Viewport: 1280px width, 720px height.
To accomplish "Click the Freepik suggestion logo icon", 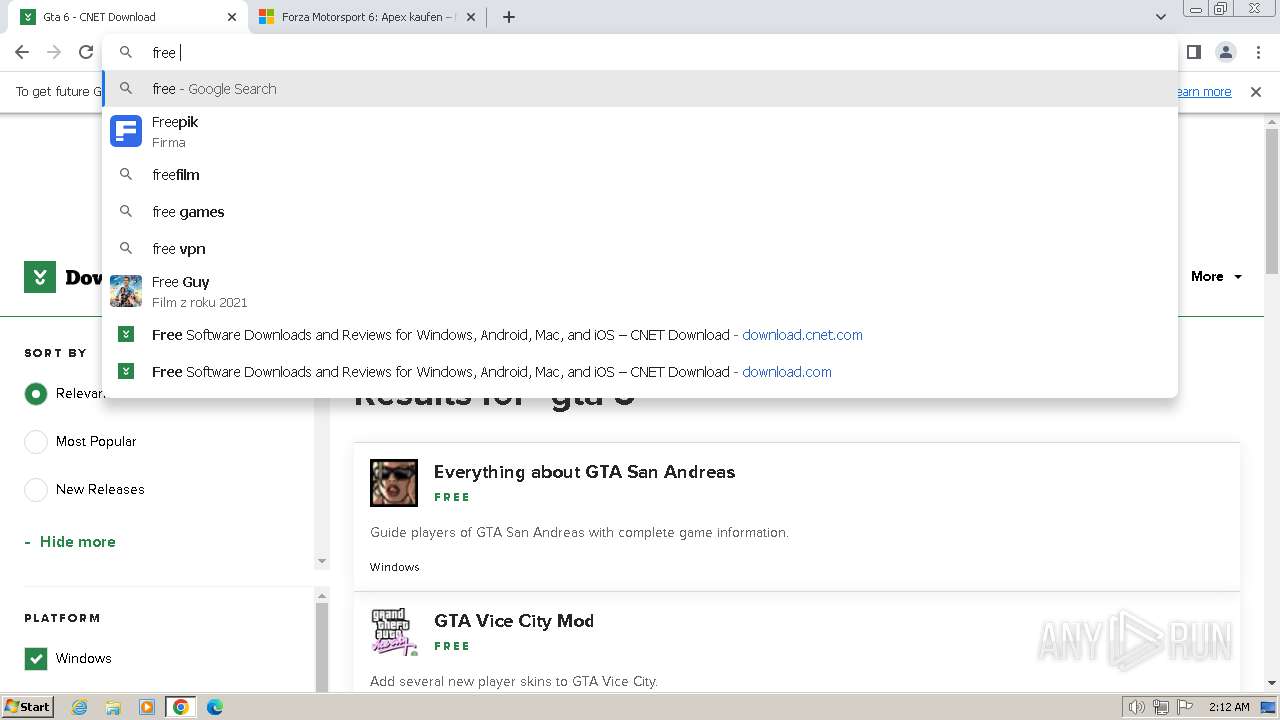I will [126, 131].
